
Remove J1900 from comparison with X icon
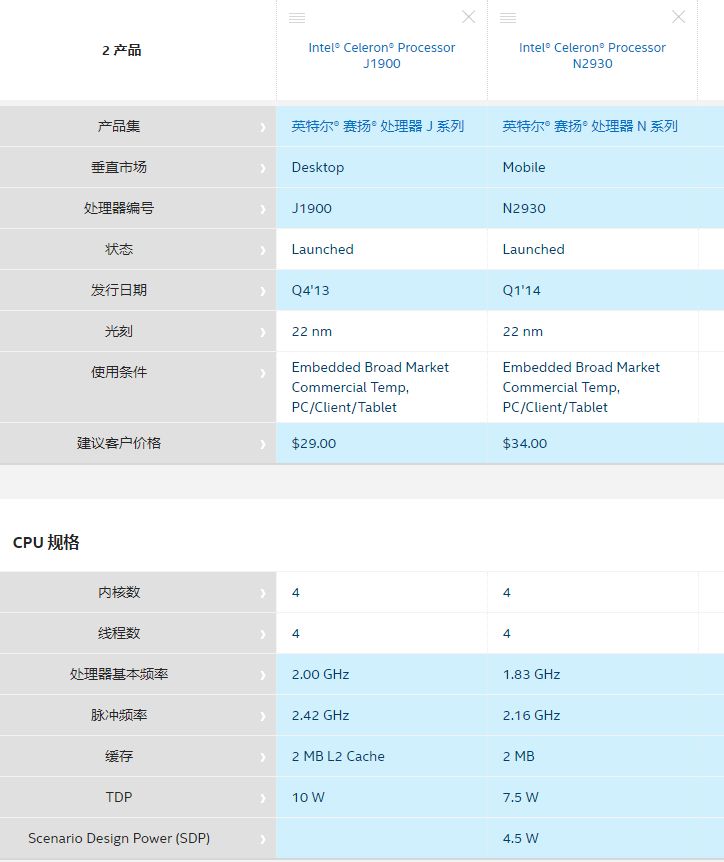tap(468, 17)
